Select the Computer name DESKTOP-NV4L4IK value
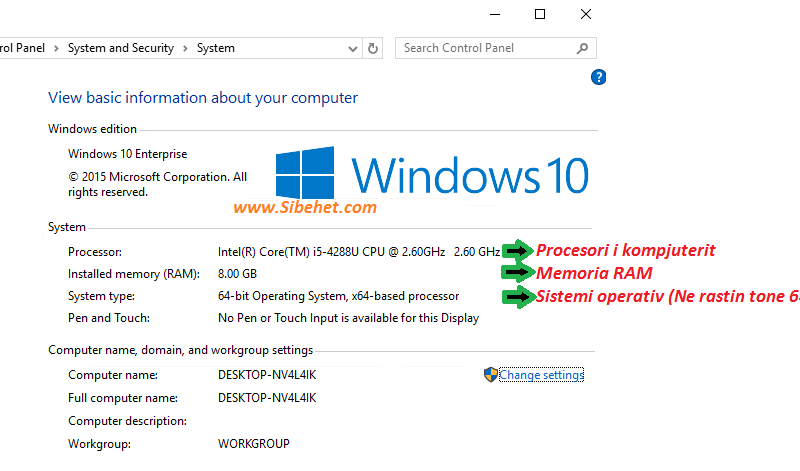 pyautogui.click(x=267, y=375)
